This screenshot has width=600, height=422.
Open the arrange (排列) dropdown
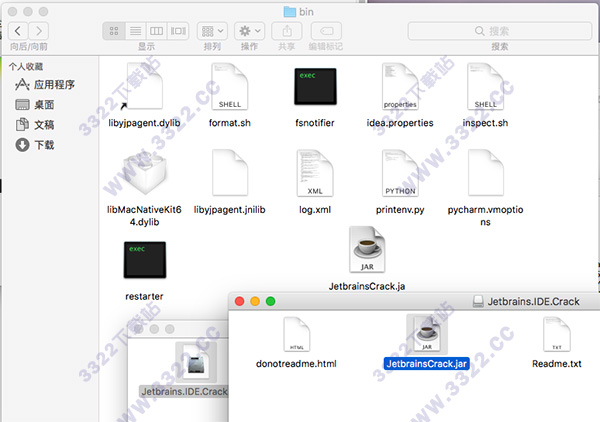(212, 31)
